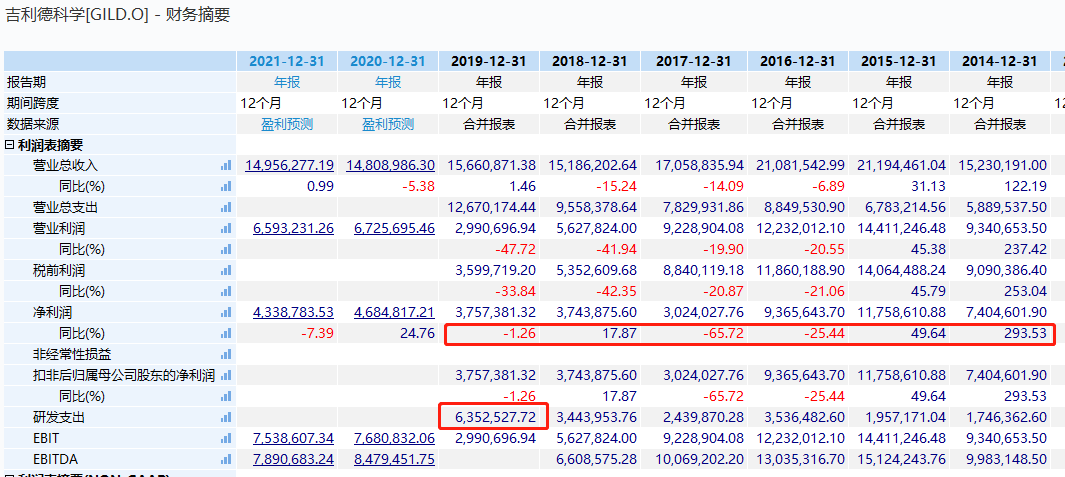Open chart icon for EBITDA row
The height and width of the screenshot is (477, 1065).
tap(225, 459)
